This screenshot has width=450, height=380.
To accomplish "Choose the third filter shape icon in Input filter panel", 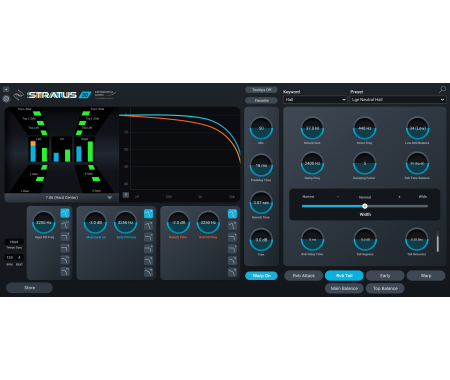I will click(x=65, y=237).
